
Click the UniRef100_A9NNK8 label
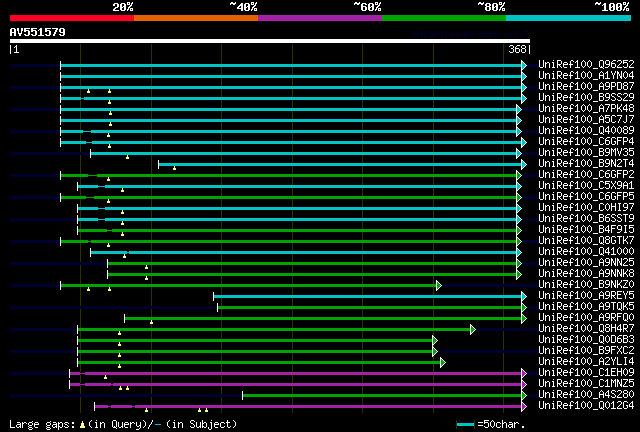point(586,274)
